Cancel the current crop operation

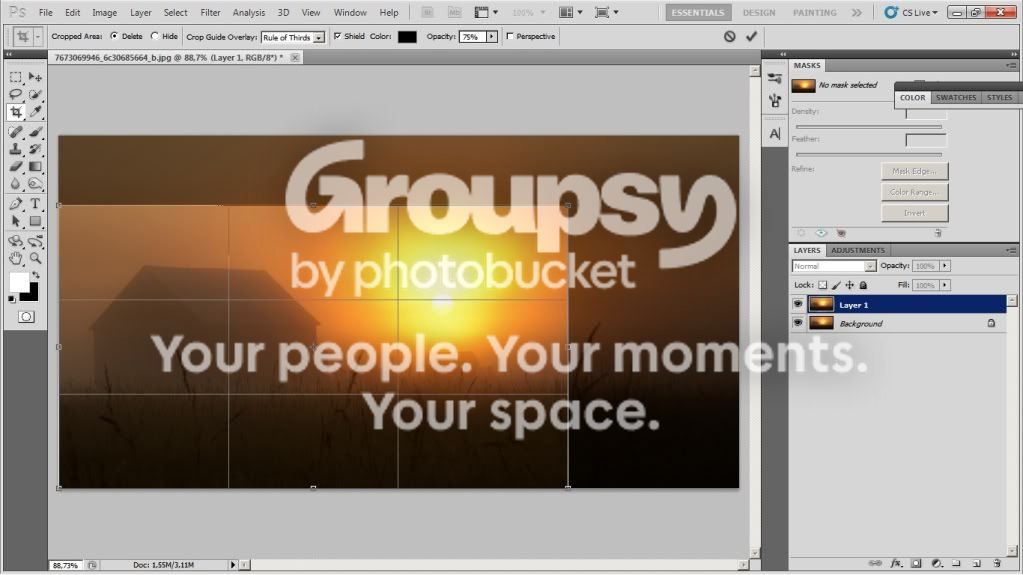click(x=729, y=37)
